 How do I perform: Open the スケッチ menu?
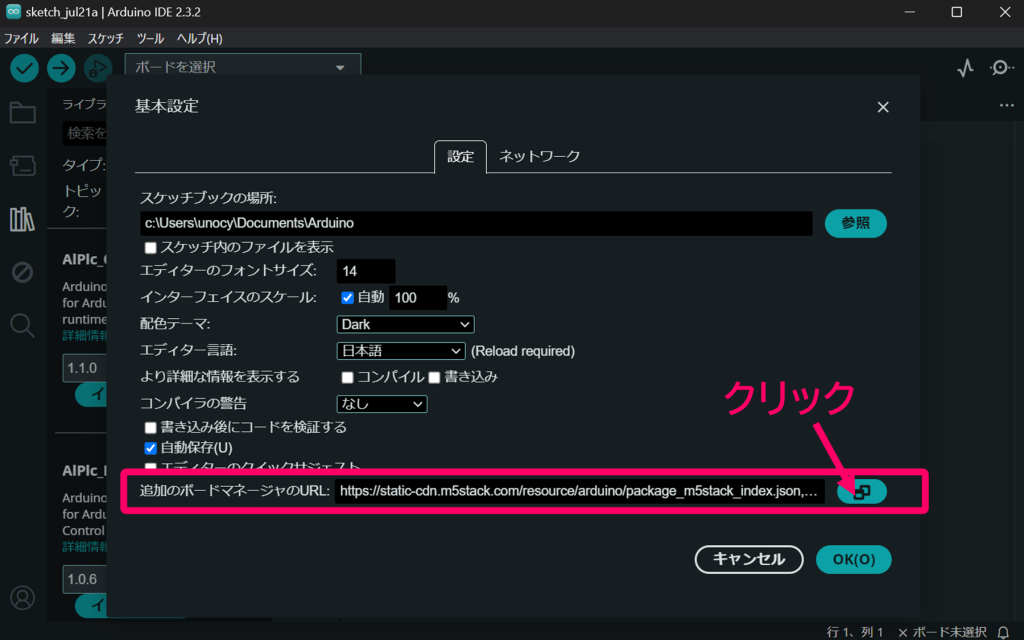[106, 39]
